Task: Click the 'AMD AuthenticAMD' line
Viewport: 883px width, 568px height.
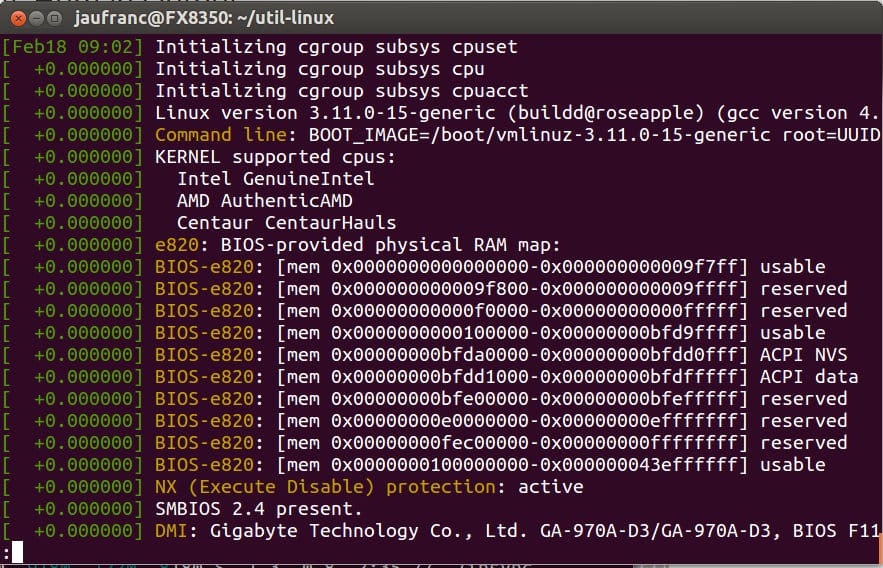Action: coord(265,201)
